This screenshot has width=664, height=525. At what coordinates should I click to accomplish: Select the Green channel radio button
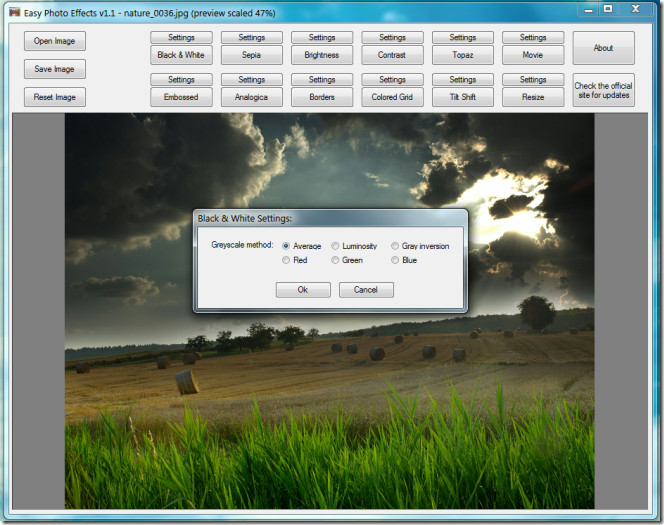(x=336, y=260)
